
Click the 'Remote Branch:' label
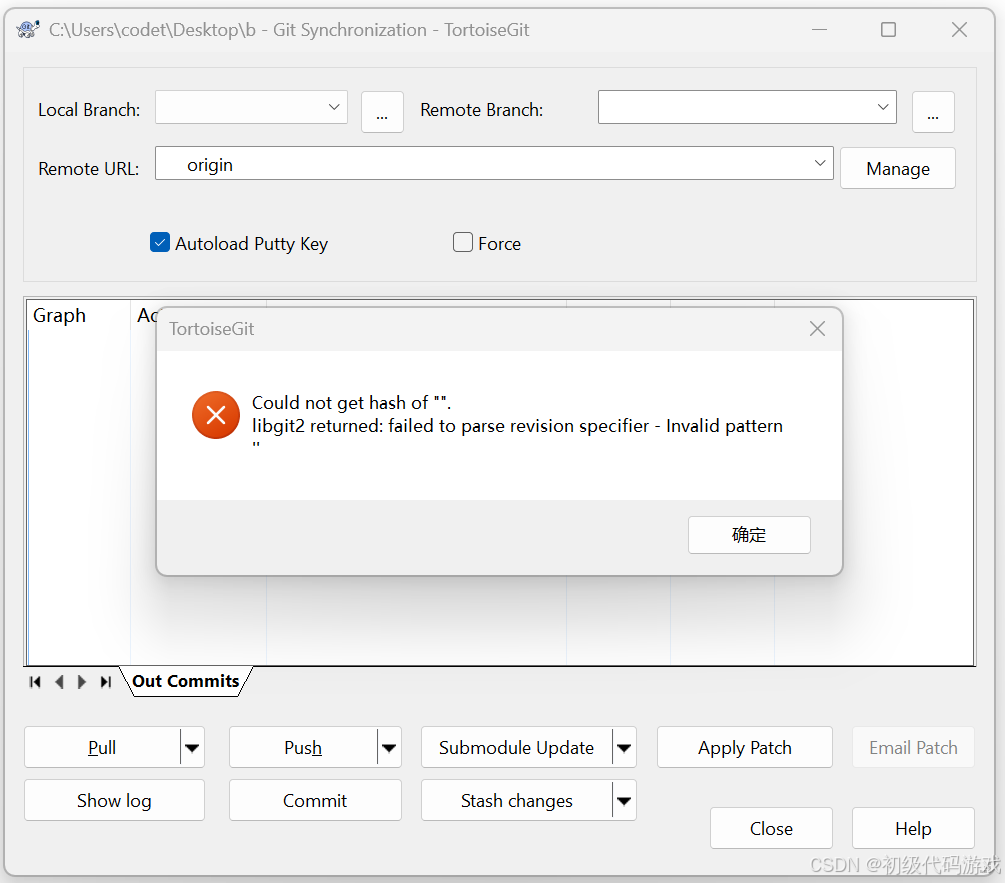point(482,110)
